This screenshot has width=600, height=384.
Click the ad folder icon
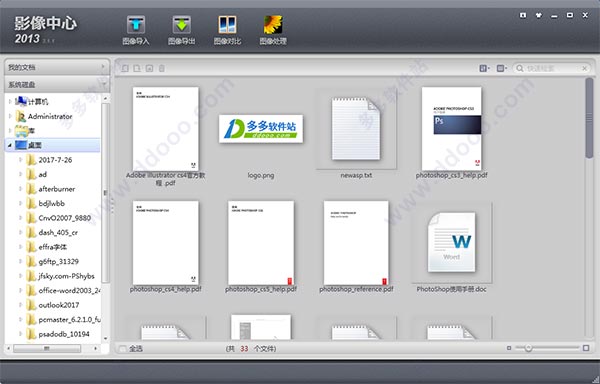pos(31,174)
